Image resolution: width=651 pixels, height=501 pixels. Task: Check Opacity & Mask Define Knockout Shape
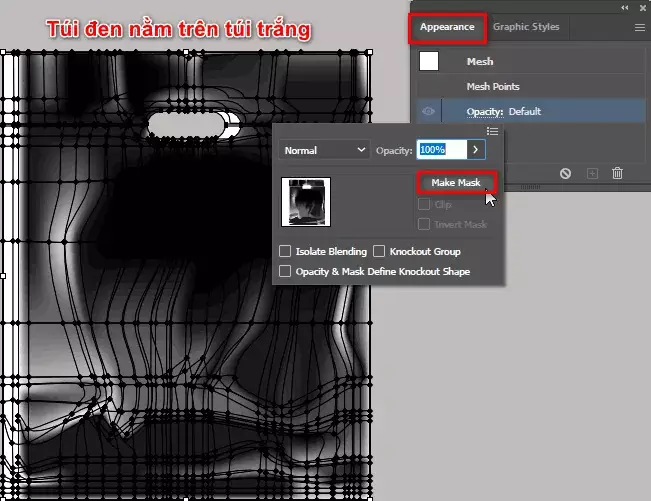[x=286, y=271]
